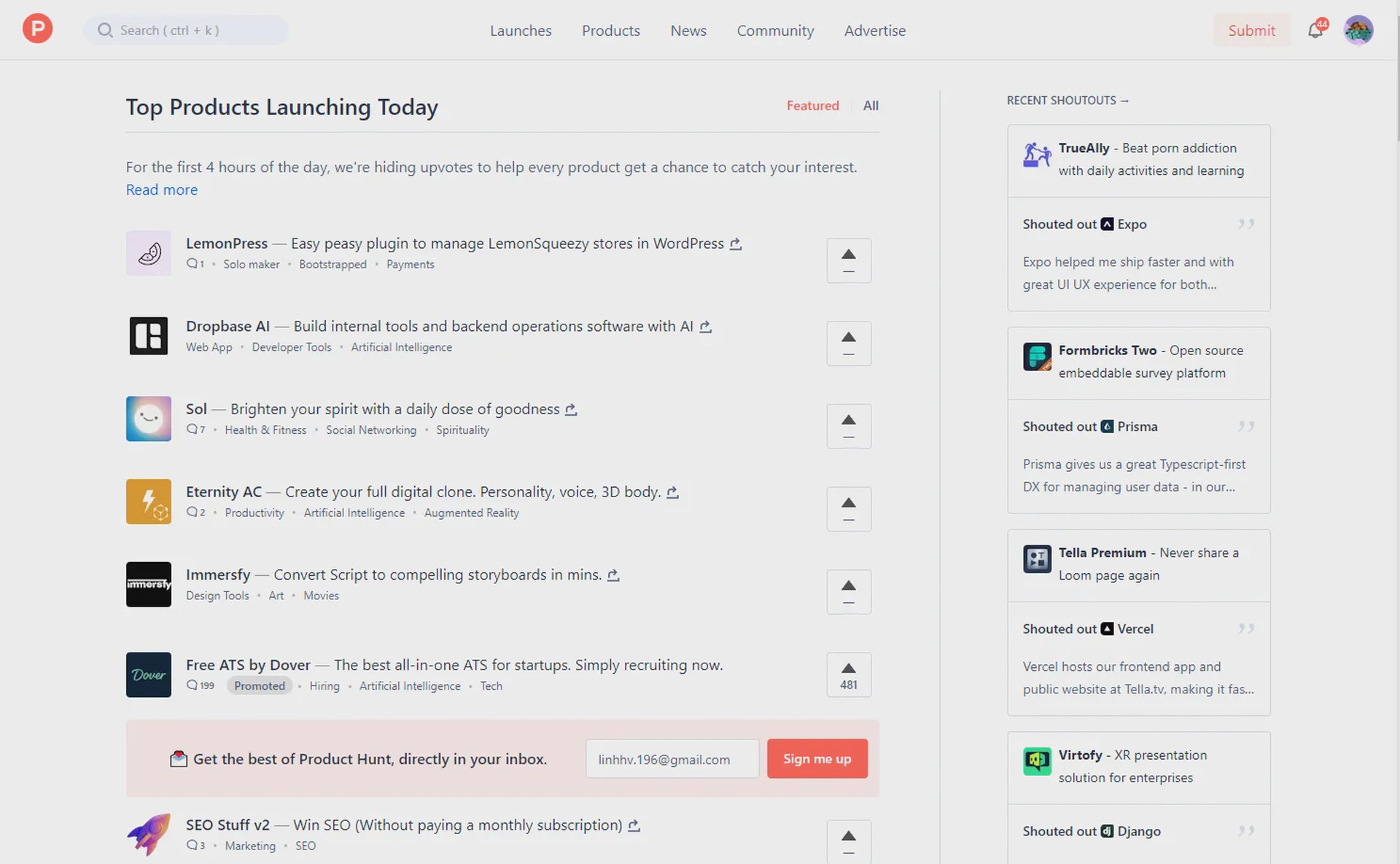Image resolution: width=1400 pixels, height=864 pixels.
Task: Click Tella Premium shoutout icon
Action: click(x=1037, y=559)
